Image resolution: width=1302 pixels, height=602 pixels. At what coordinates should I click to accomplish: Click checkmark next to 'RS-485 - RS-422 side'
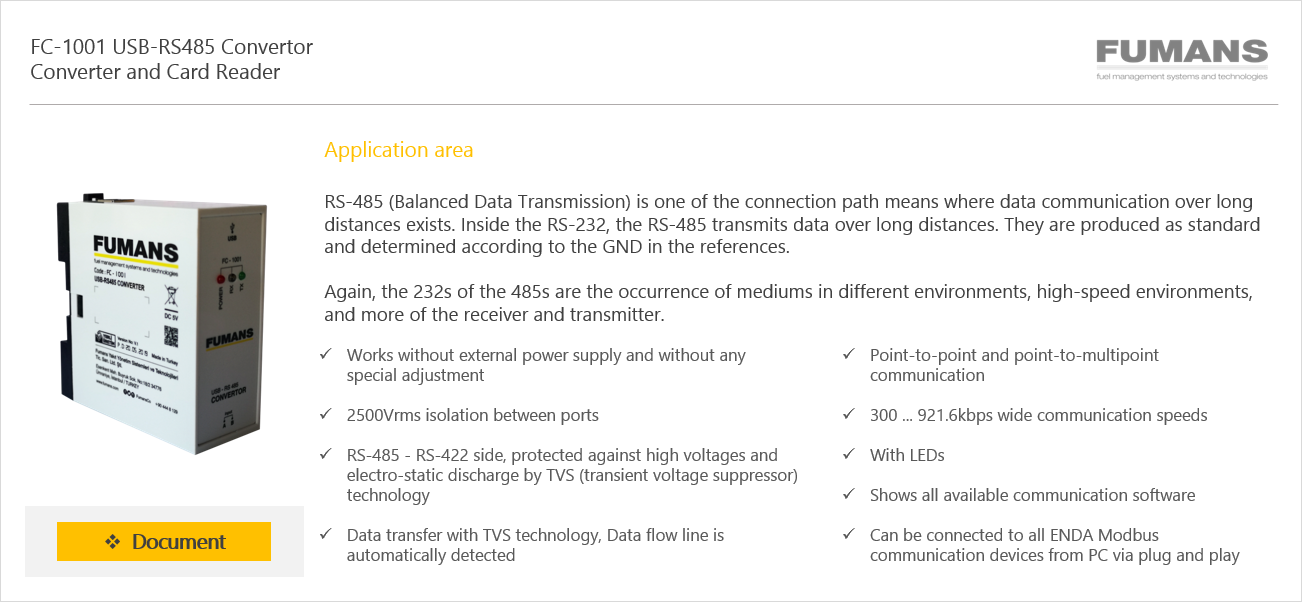point(325,455)
